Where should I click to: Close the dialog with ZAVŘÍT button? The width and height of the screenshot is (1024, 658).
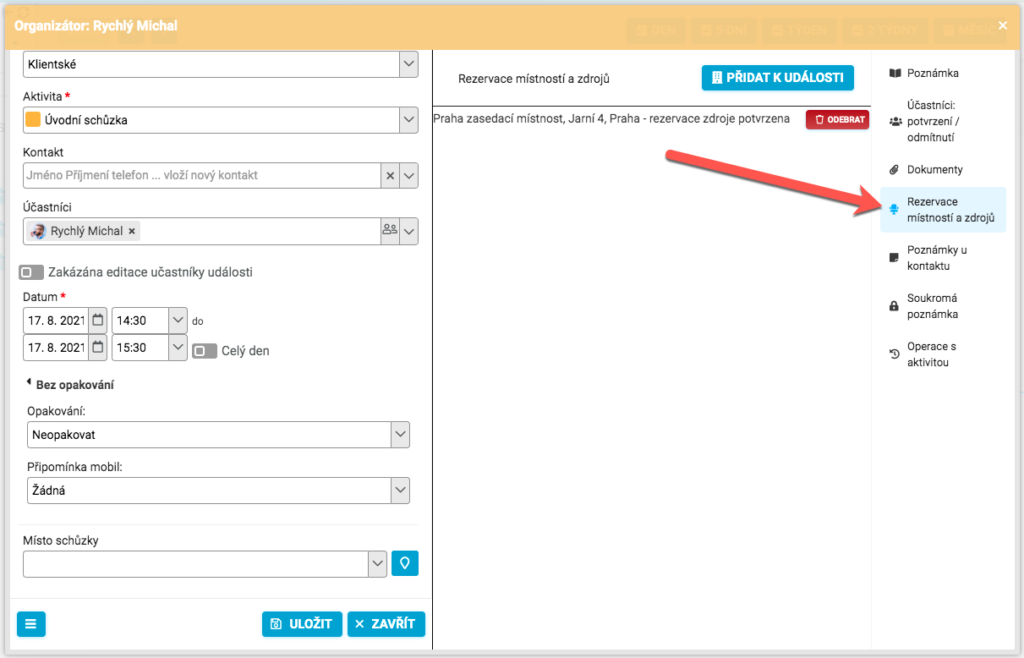coord(386,624)
